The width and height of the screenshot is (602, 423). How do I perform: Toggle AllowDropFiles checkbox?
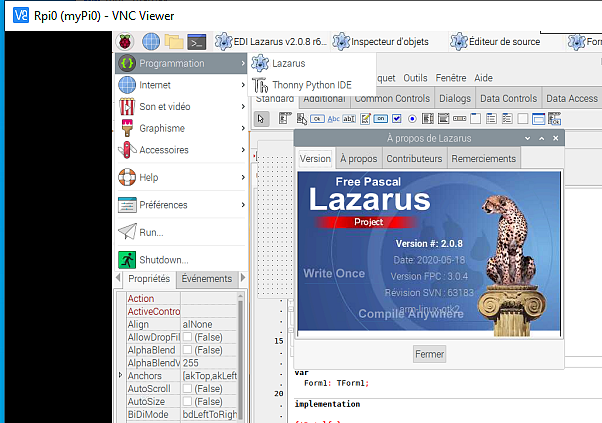(187, 337)
